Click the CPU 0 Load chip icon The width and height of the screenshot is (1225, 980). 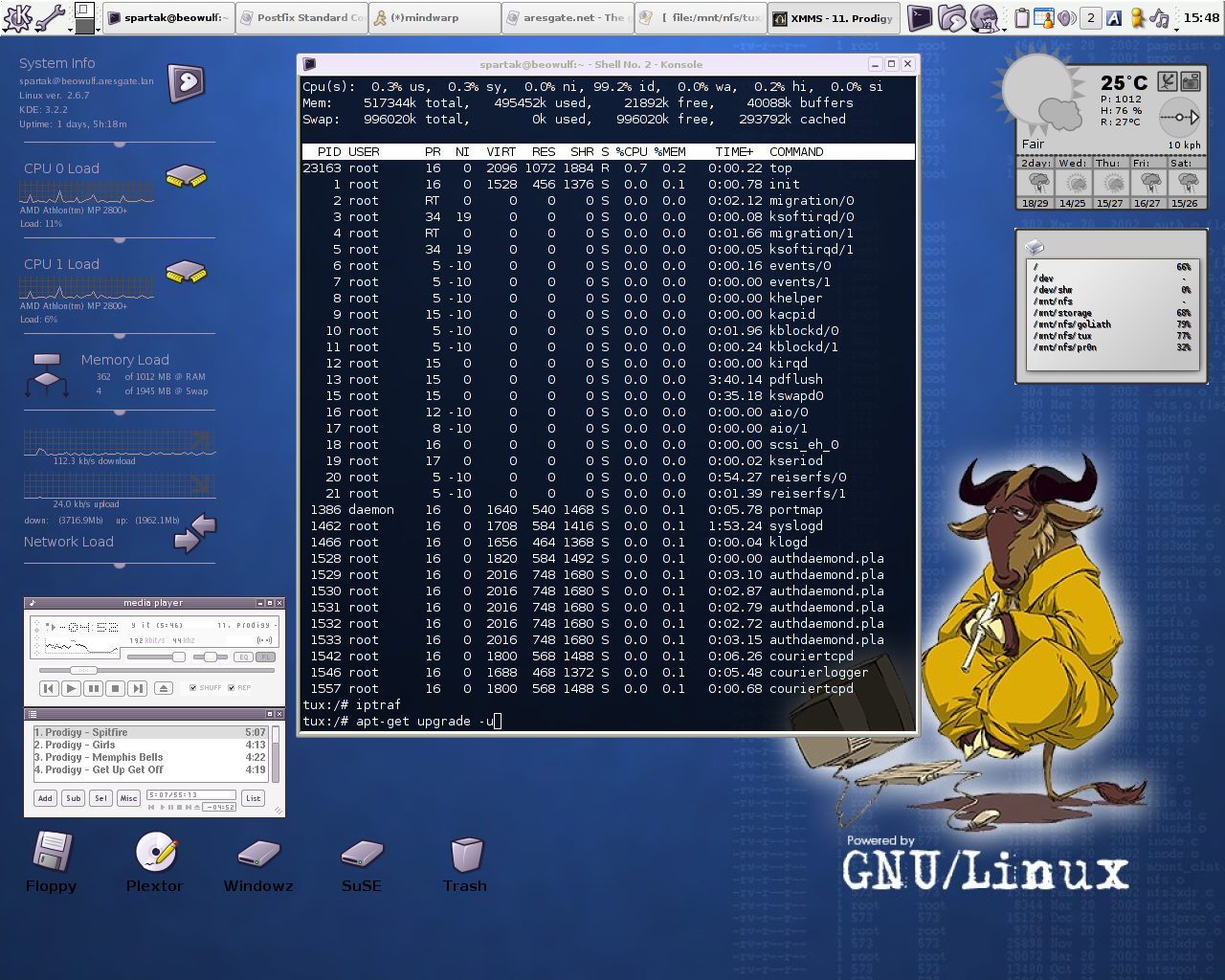pos(187,175)
